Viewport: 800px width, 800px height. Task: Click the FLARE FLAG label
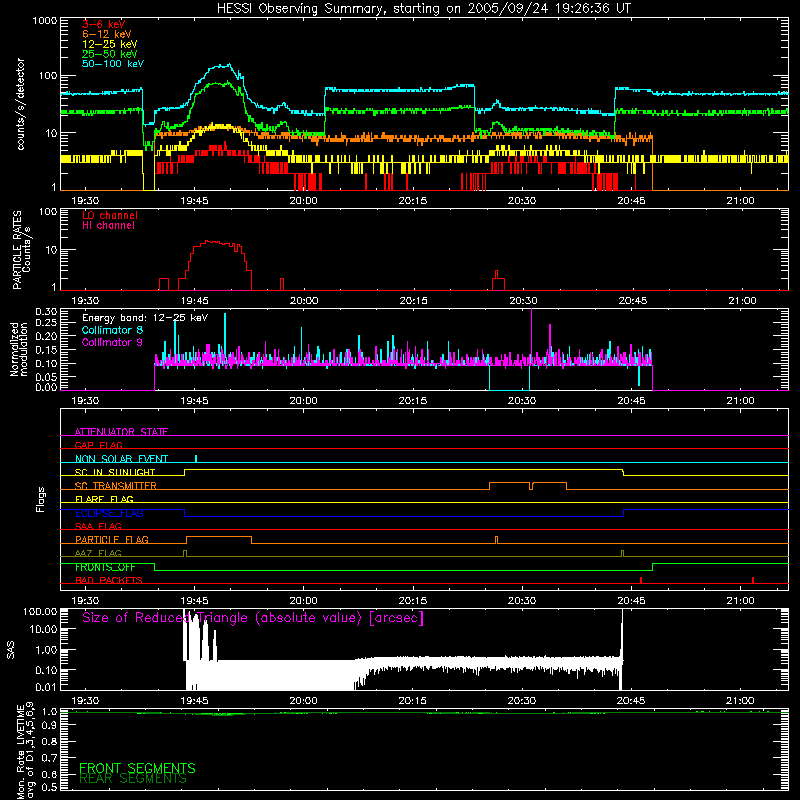104,499
